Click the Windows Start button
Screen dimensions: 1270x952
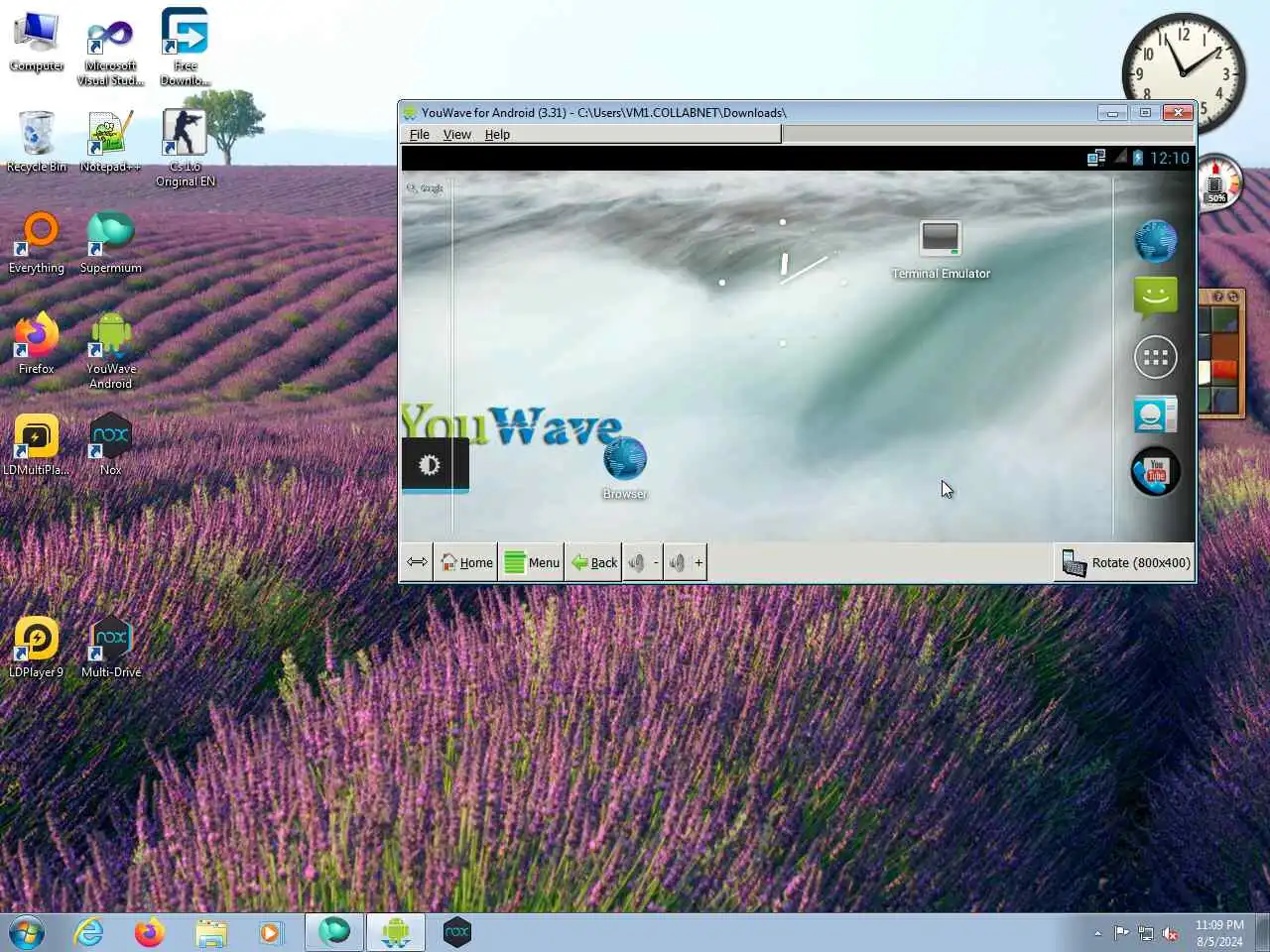pyautogui.click(x=27, y=932)
